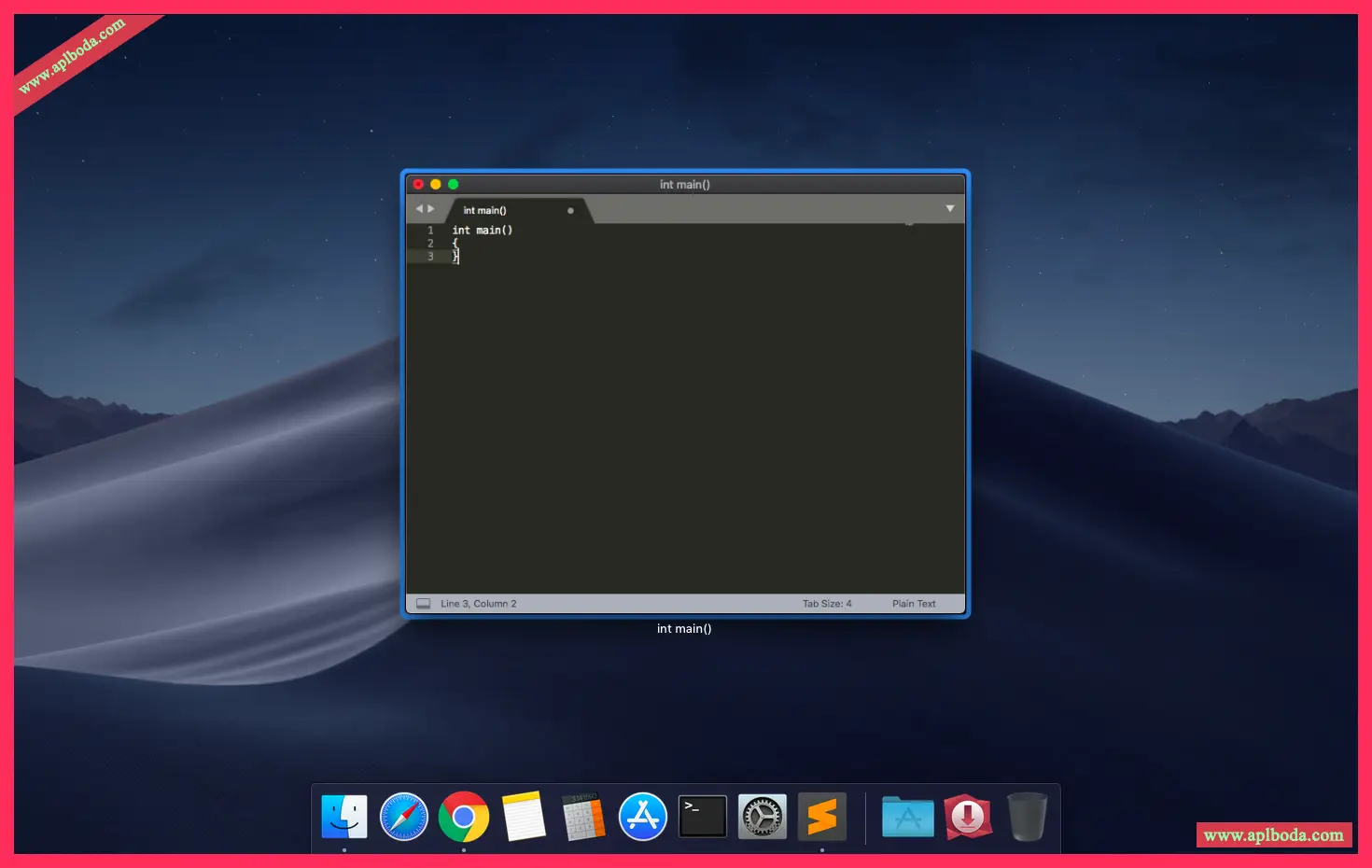Select the 'int main()' file tab
The width and height of the screenshot is (1372, 868).
pos(485,211)
